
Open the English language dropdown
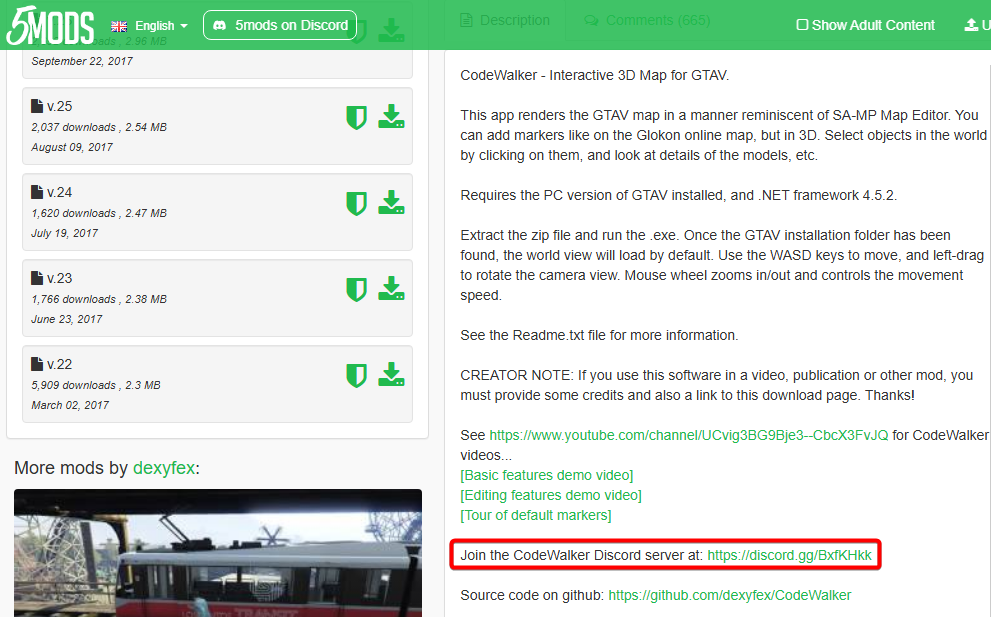(150, 26)
